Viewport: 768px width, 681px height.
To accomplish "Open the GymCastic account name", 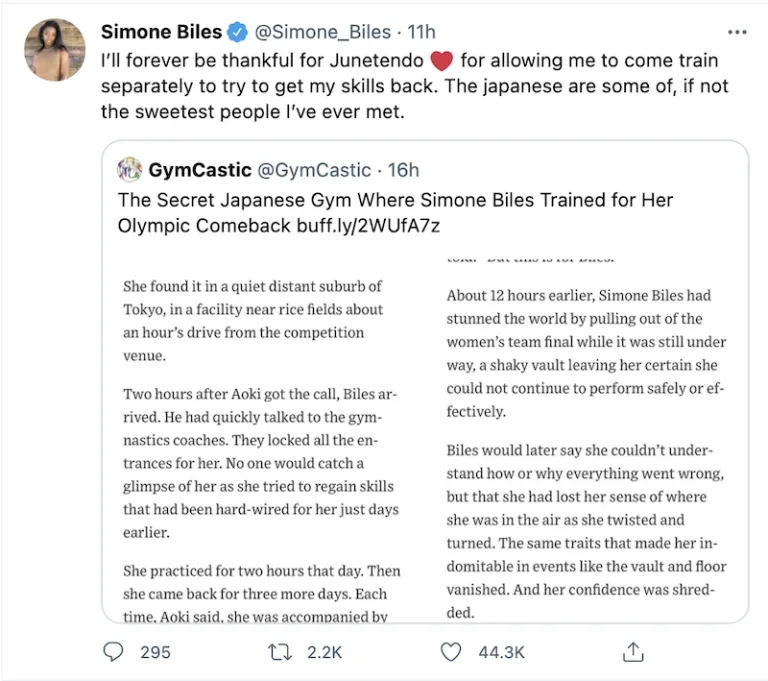I will coord(200,170).
